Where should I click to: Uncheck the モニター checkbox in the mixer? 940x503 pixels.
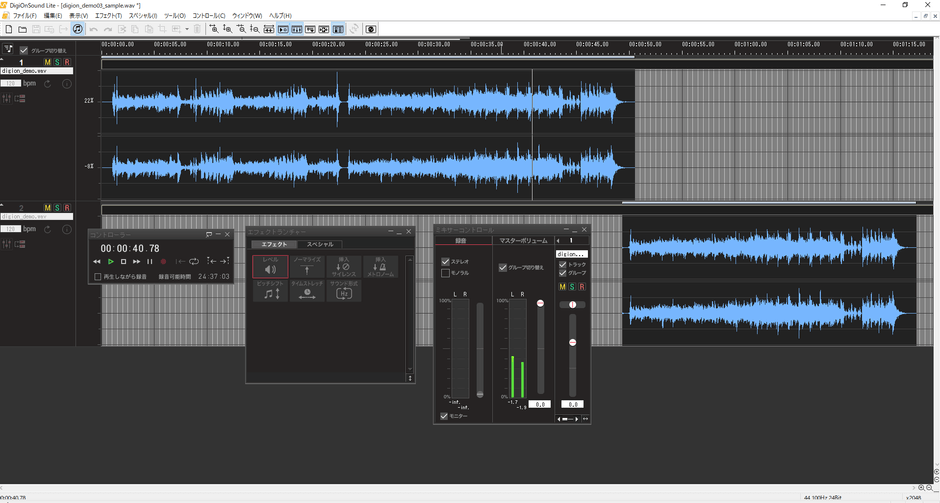[x=445, y=416]
